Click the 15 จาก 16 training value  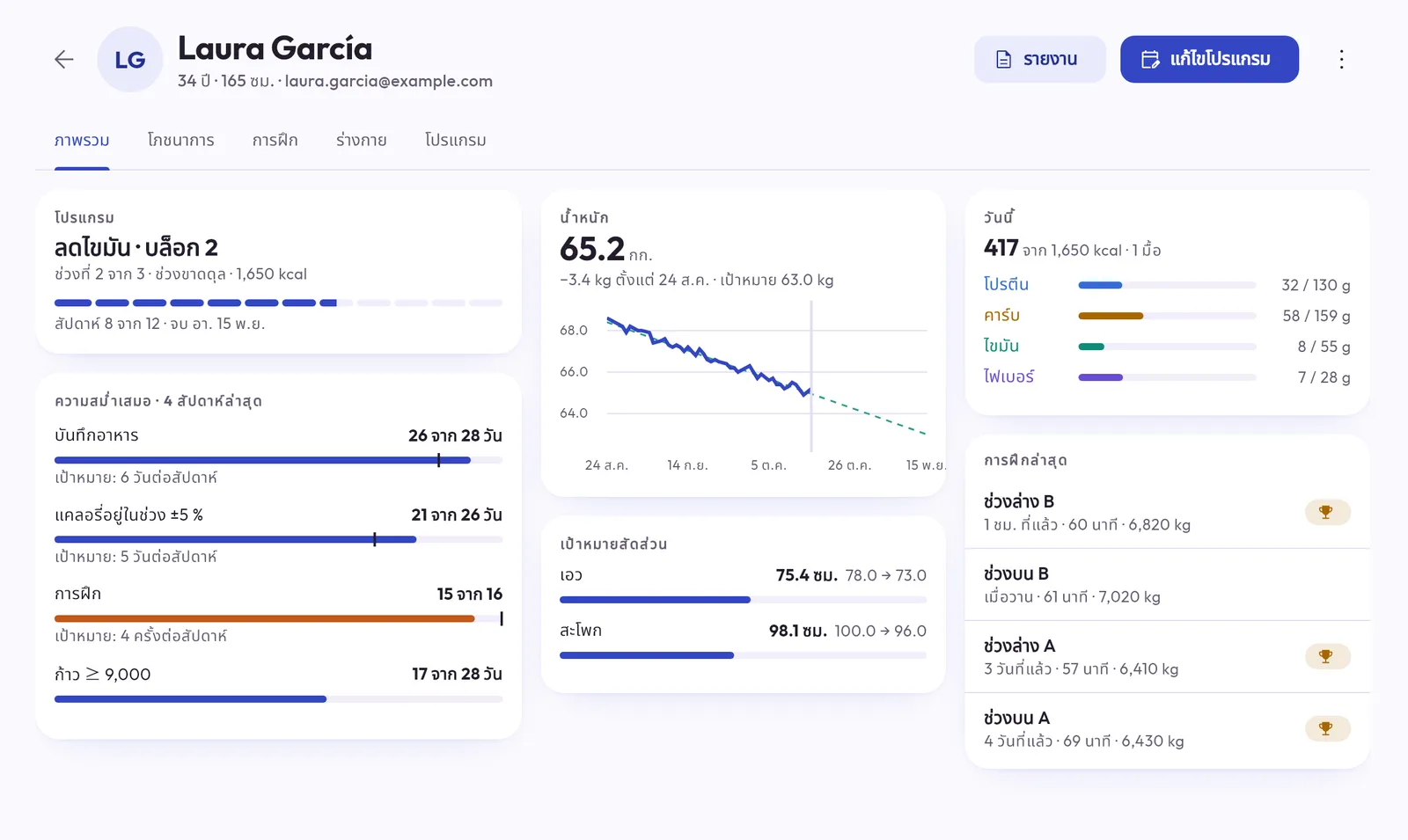click(469, 594)
